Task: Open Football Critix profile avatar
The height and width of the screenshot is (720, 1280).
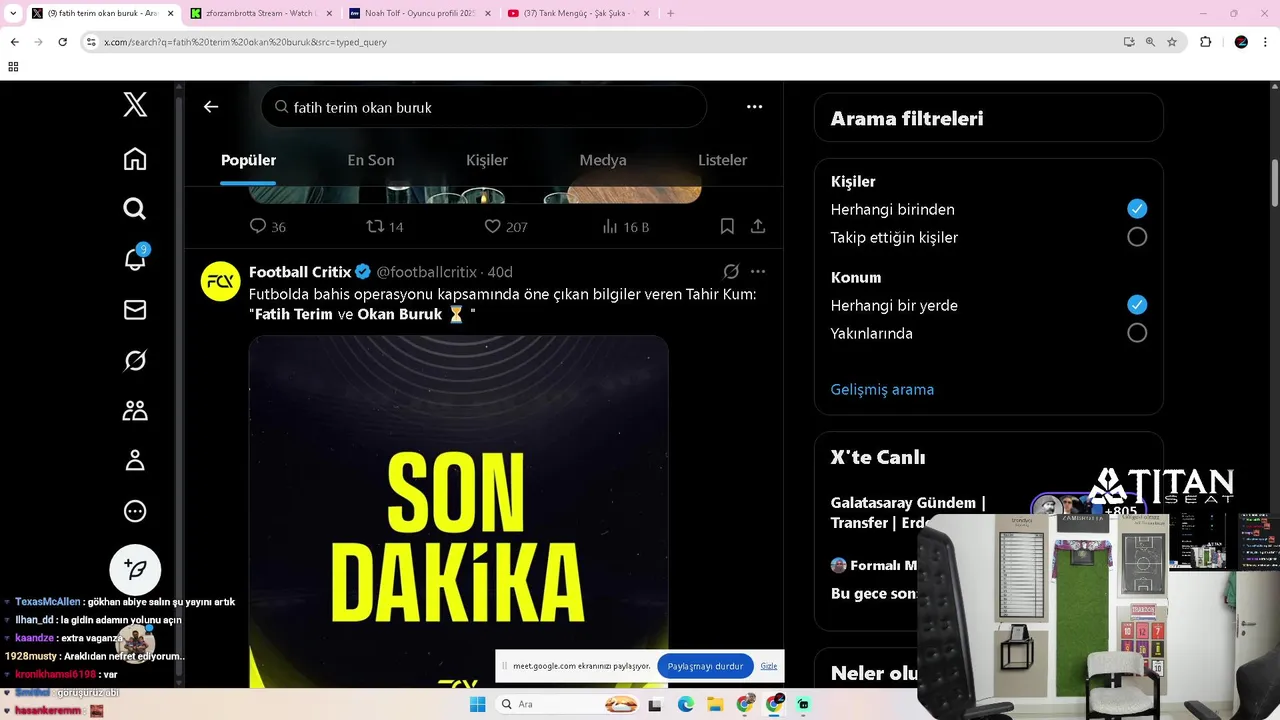Action: (x=221, y=282)
